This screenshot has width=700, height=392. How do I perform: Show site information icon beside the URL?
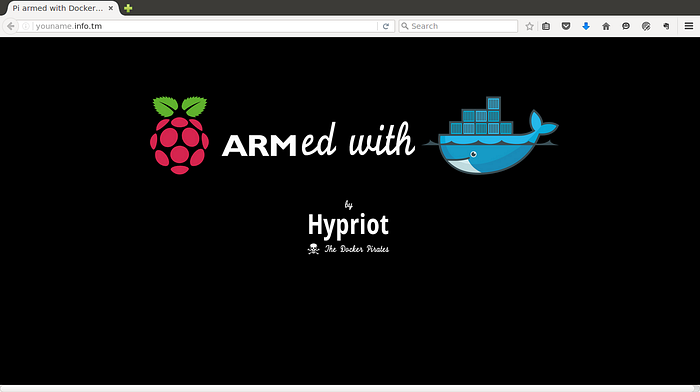tap(26, 26)
